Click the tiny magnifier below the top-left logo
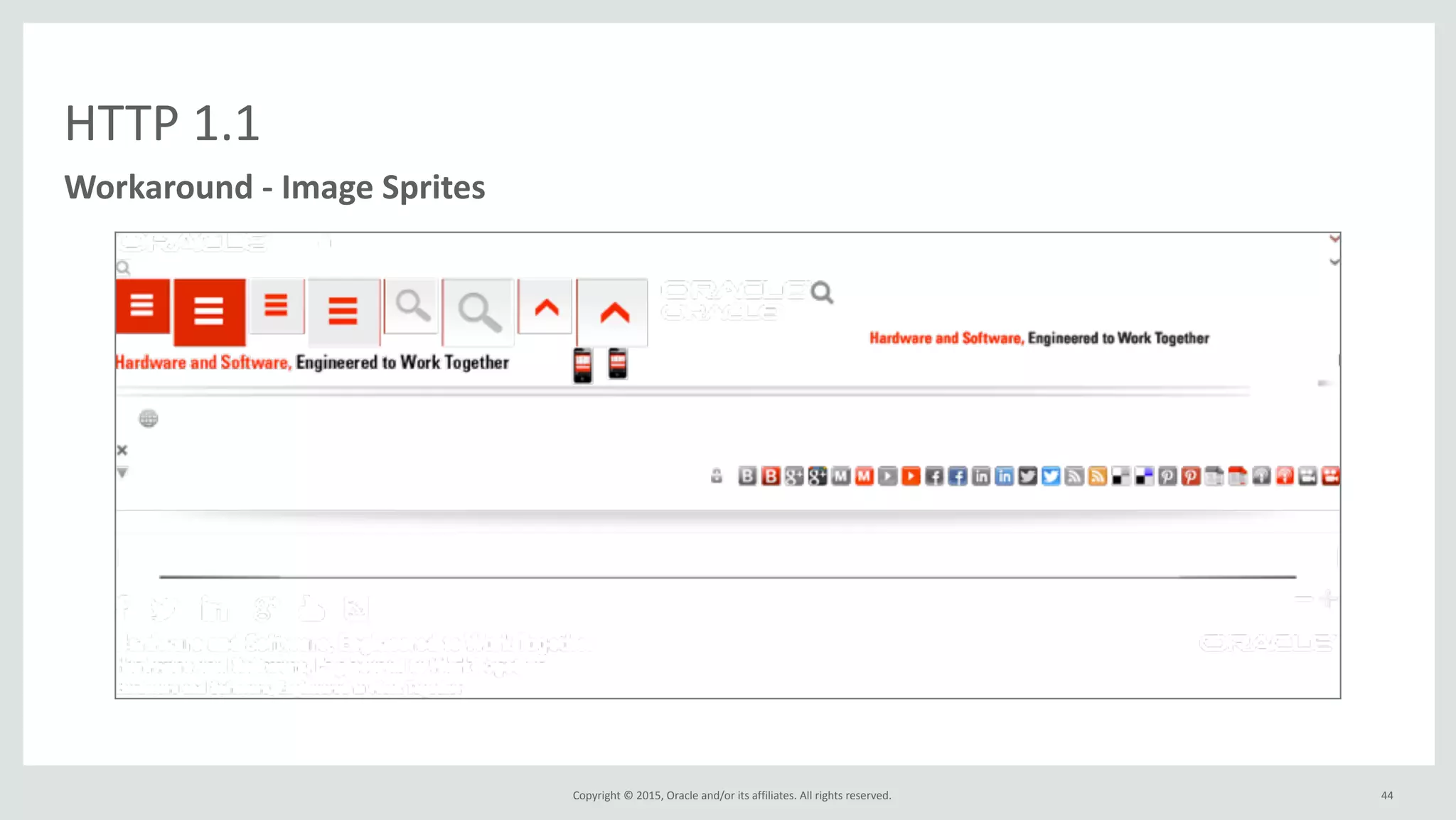The height and width of the screenshot is (820, 1456). pos(123,267)
